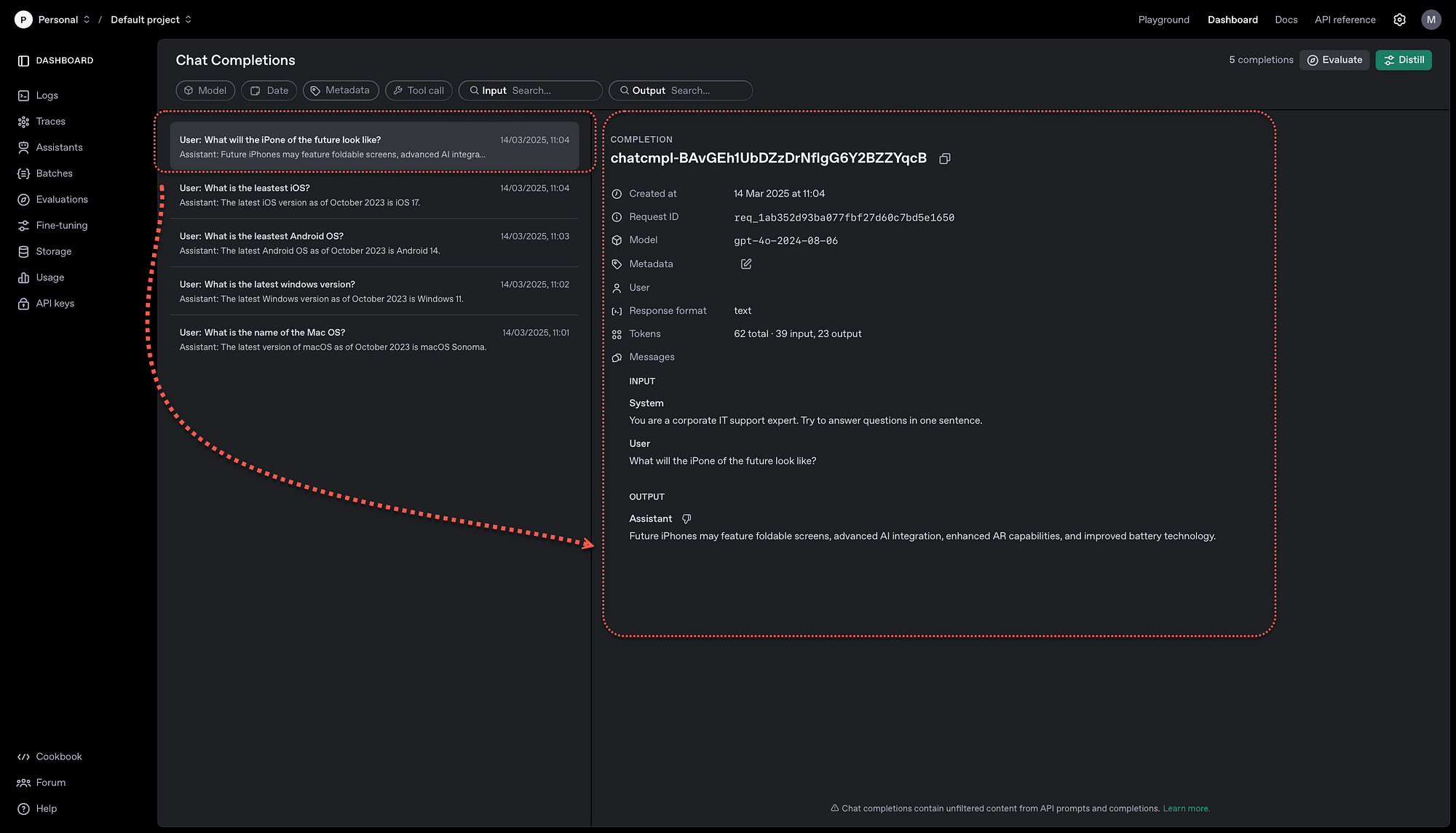The height and width of the screenshot is (833, 1456).
Task: Click the Help question mark icon
Action: pos(23,809)
